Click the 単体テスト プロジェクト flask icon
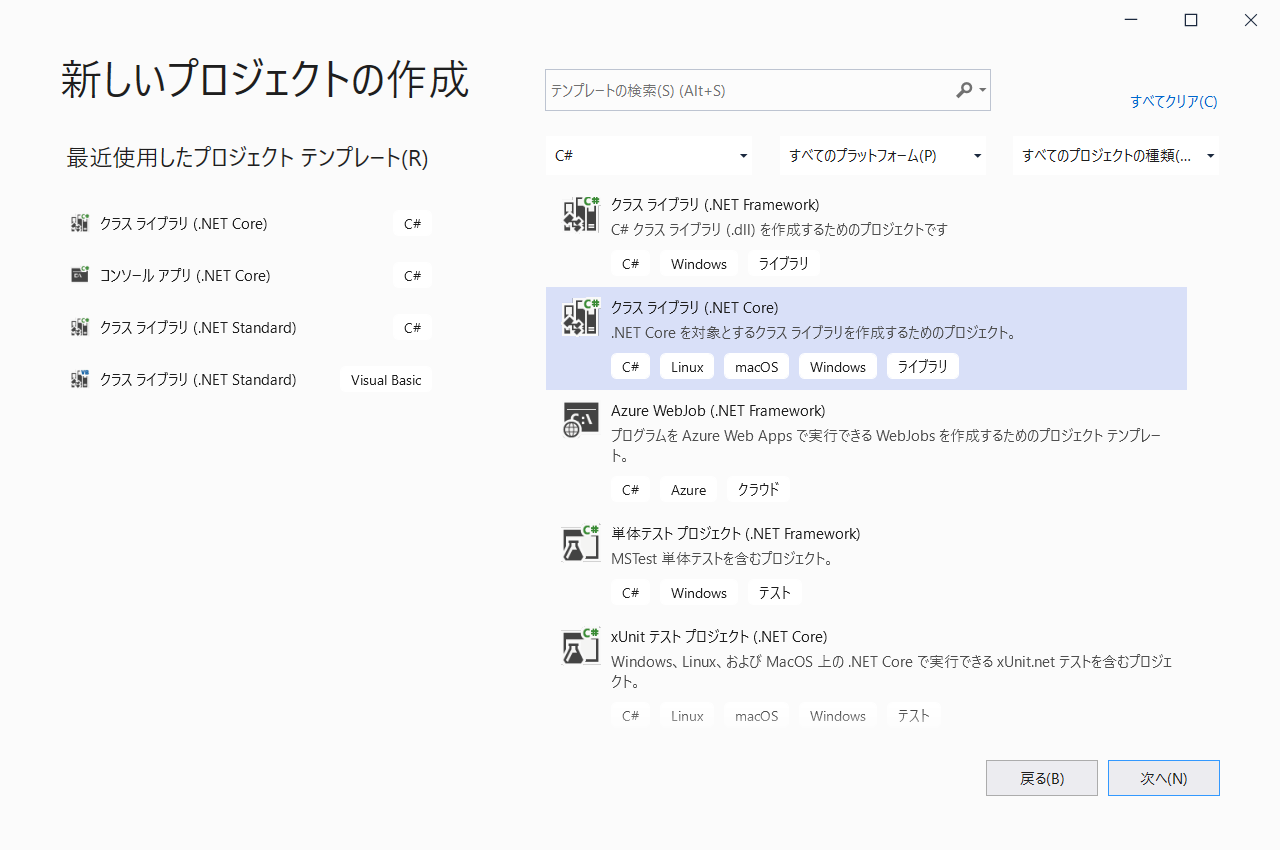This screenshot has height=850, width=1280. 580,543
